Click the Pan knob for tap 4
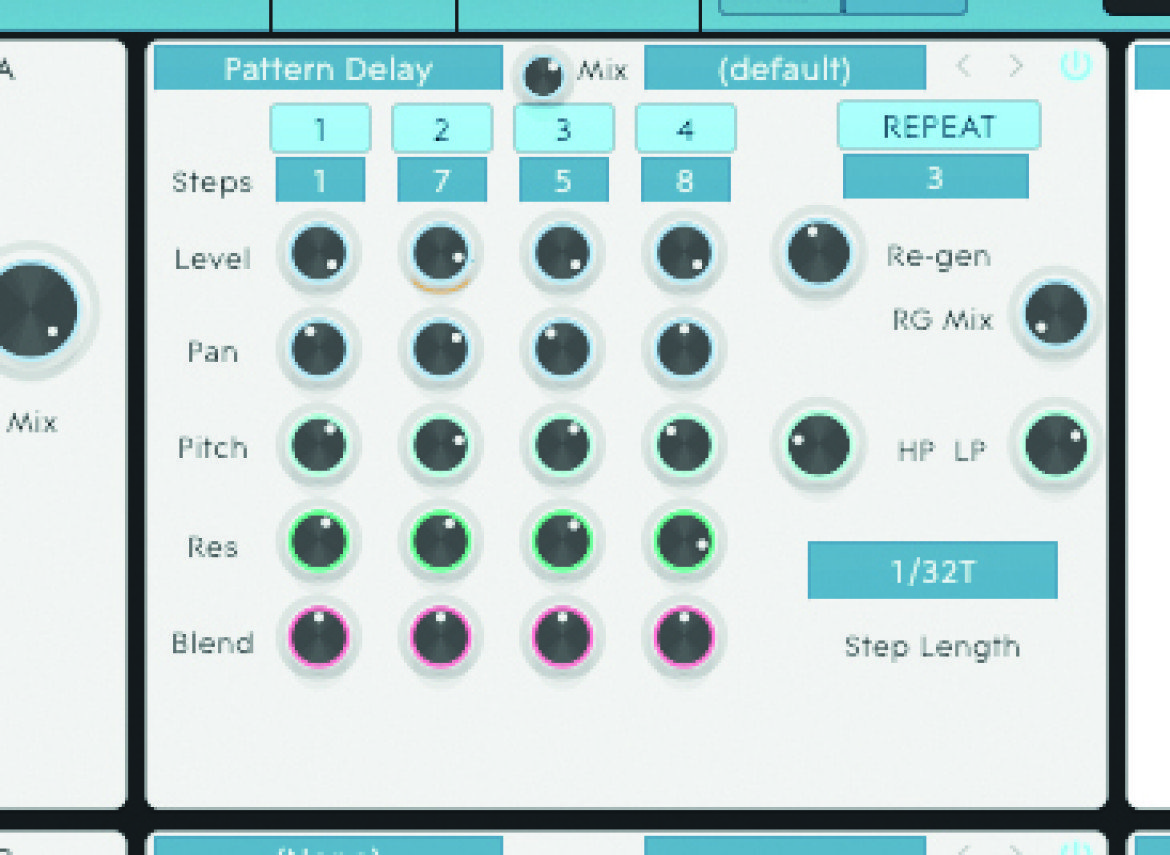Screen dimensions: 1170x855 pyautogui.click(x=684, y=349)
